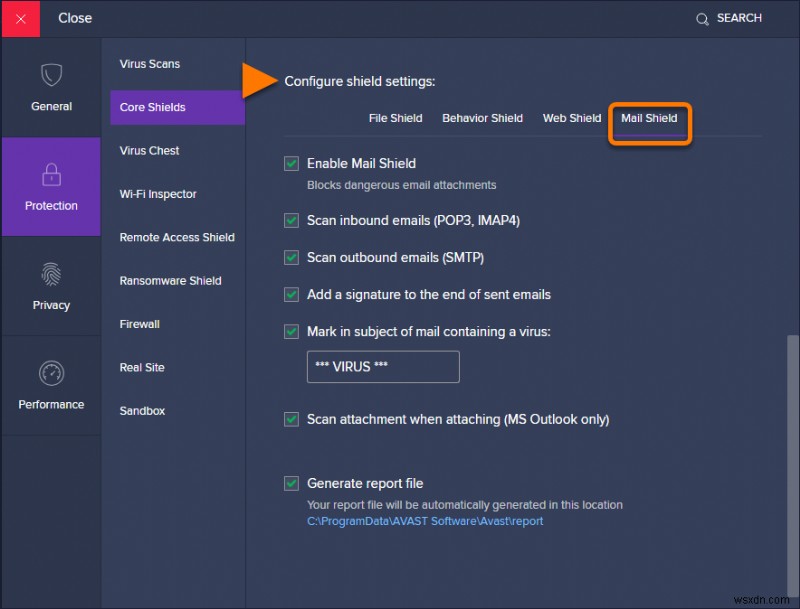Viewport: 800px width, 609px height.
Task: Disable the Enable Mail Shield option
Action: tap(291, 163)
